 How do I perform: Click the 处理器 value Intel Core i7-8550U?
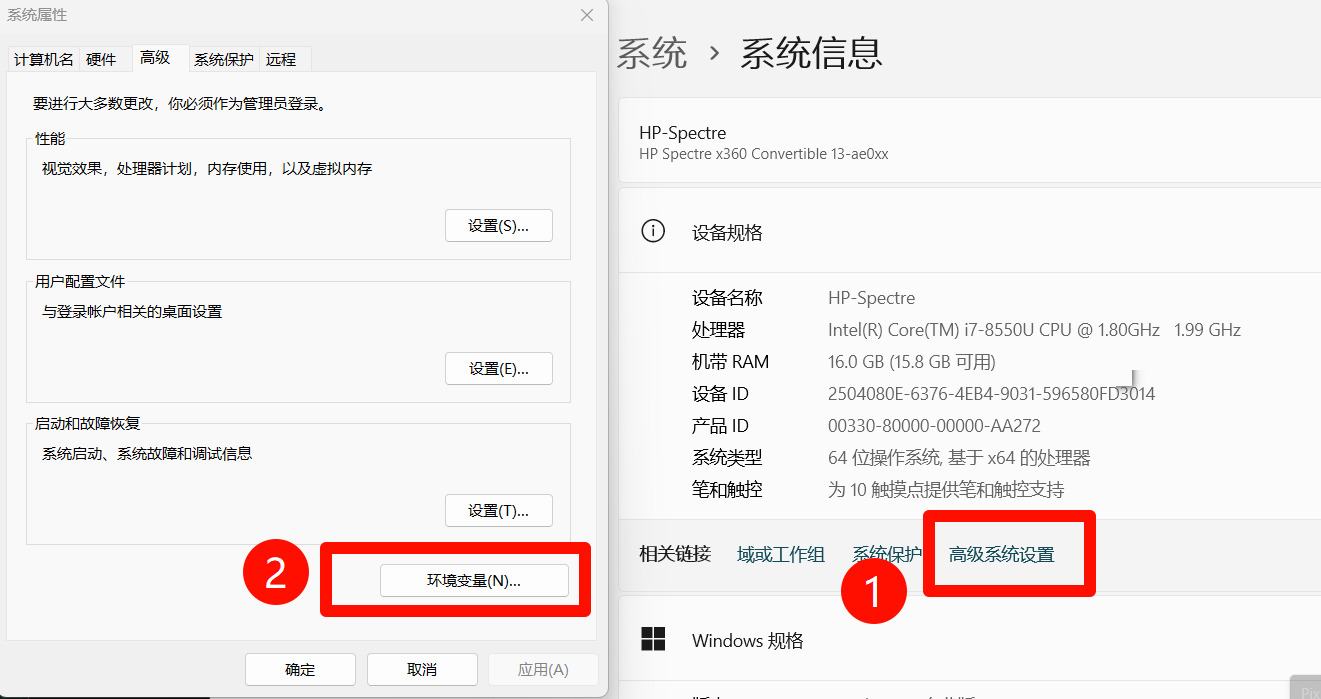click(1034, 330)
